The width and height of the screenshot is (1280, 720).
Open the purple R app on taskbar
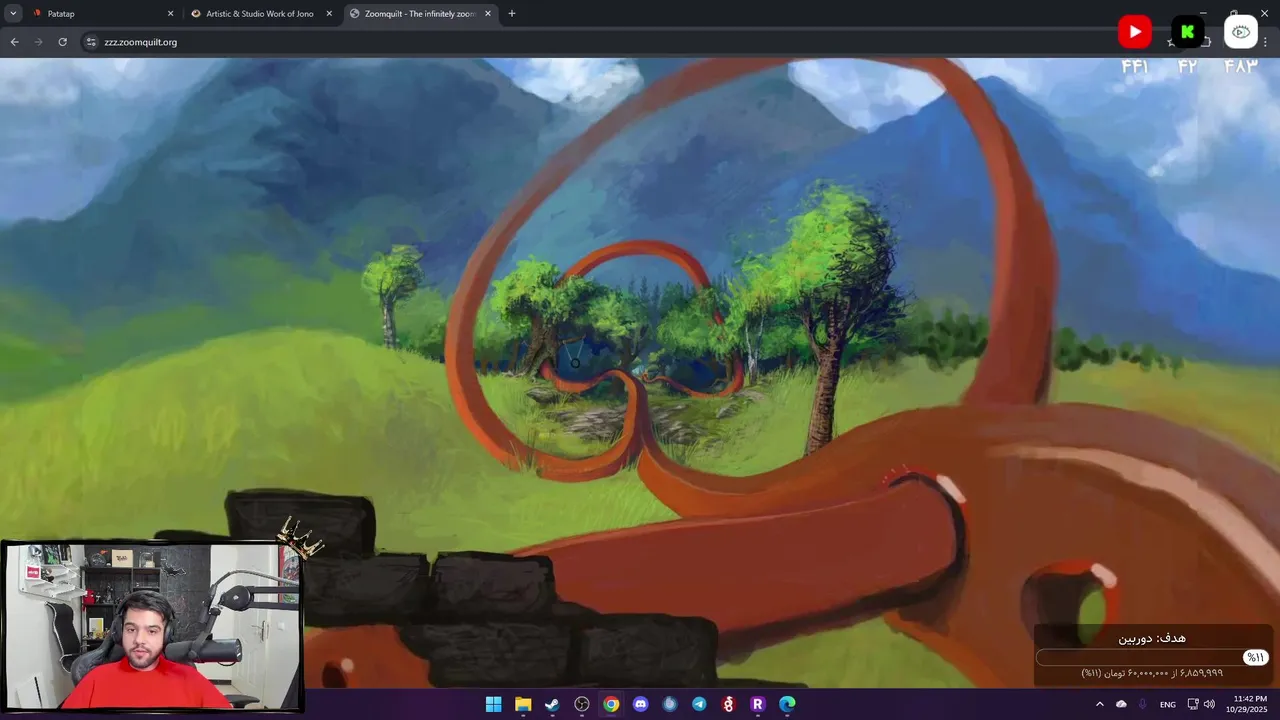pyautogui.click(x=758, y=704)
